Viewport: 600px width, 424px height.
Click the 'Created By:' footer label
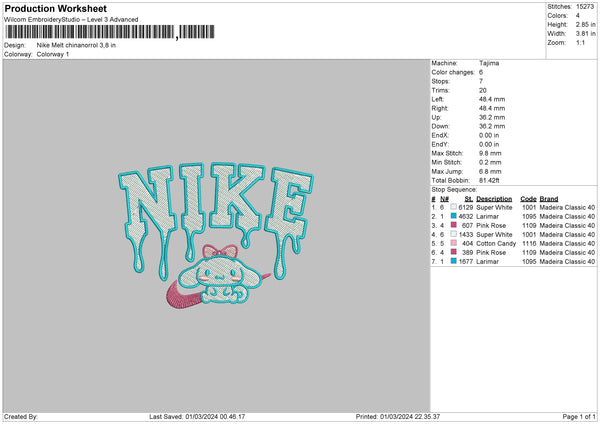21,417
